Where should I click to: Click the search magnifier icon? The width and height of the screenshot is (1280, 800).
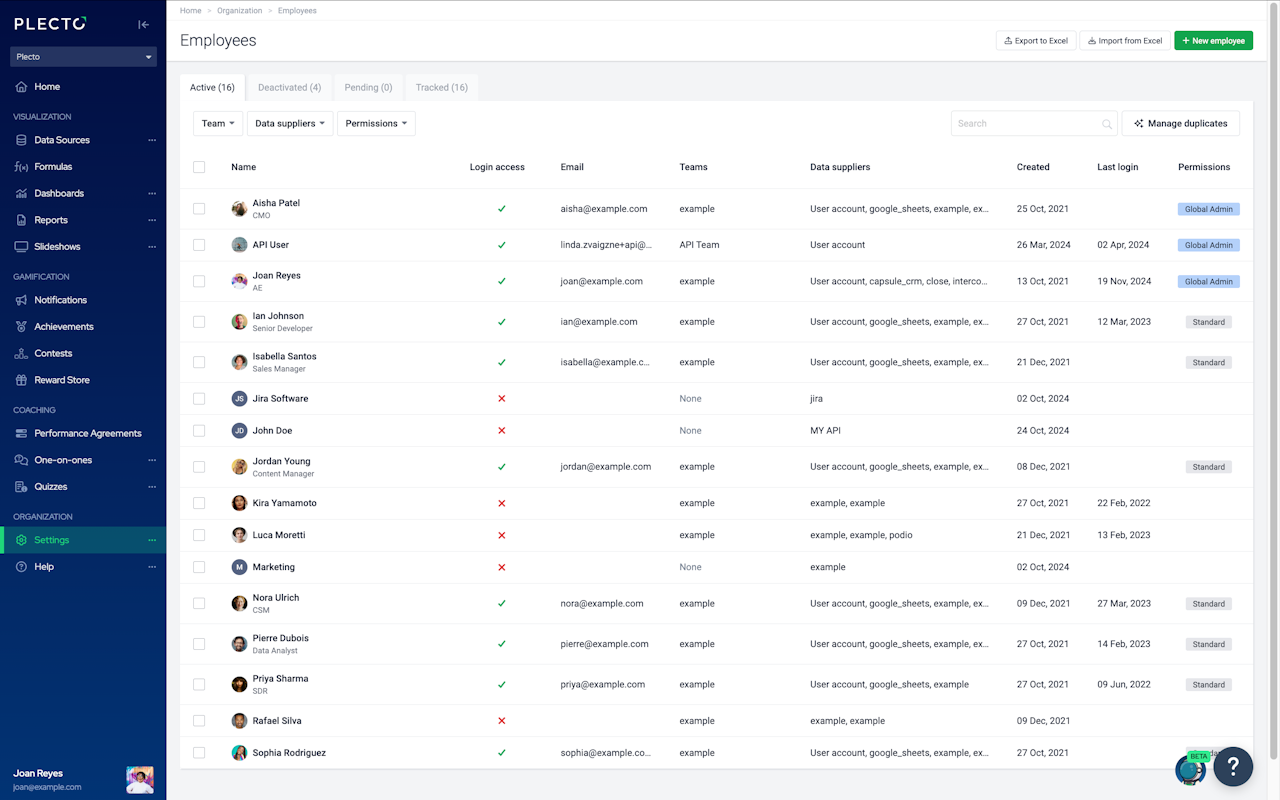click(1107, 124)
